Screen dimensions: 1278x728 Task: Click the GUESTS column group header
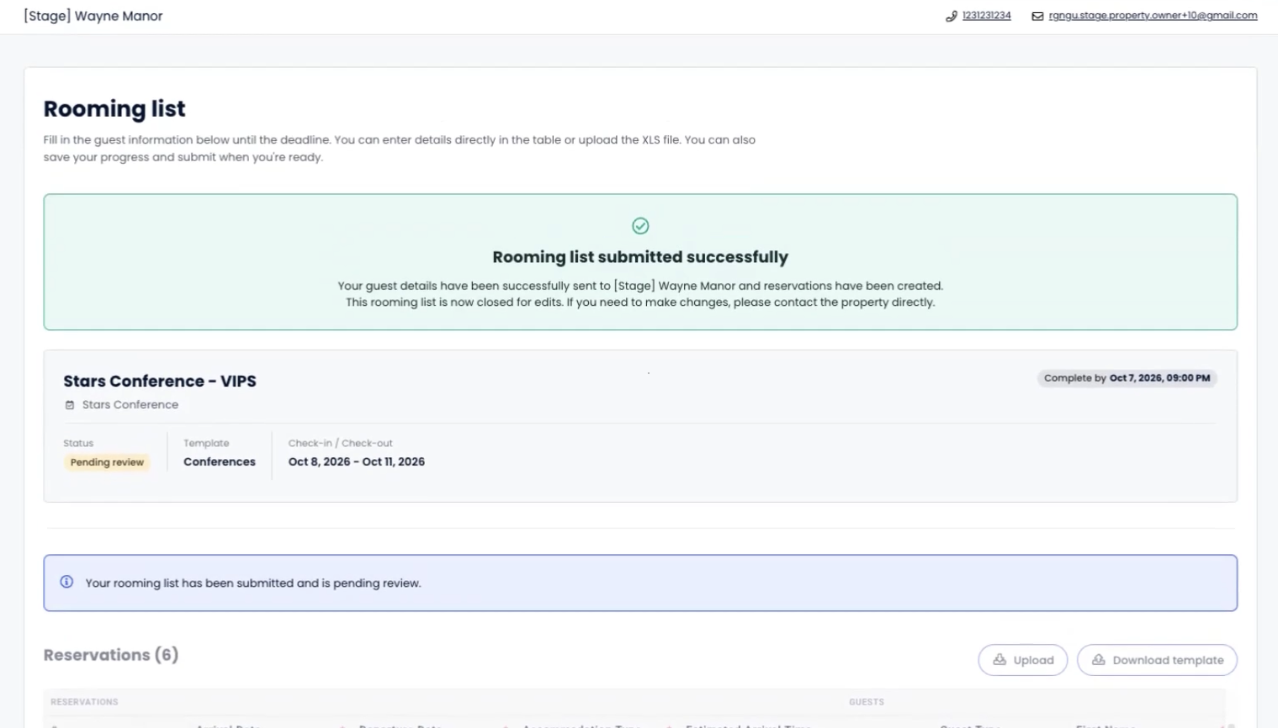[x=866, y=702]
